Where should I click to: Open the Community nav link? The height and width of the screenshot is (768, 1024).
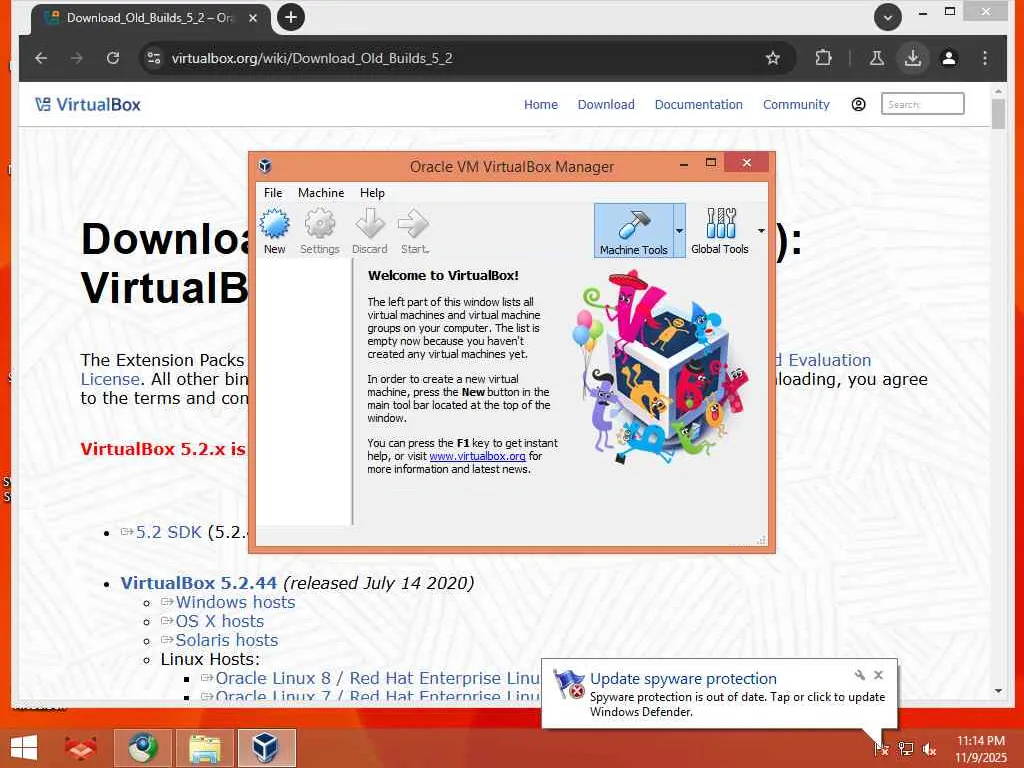[x=796, y=104]
